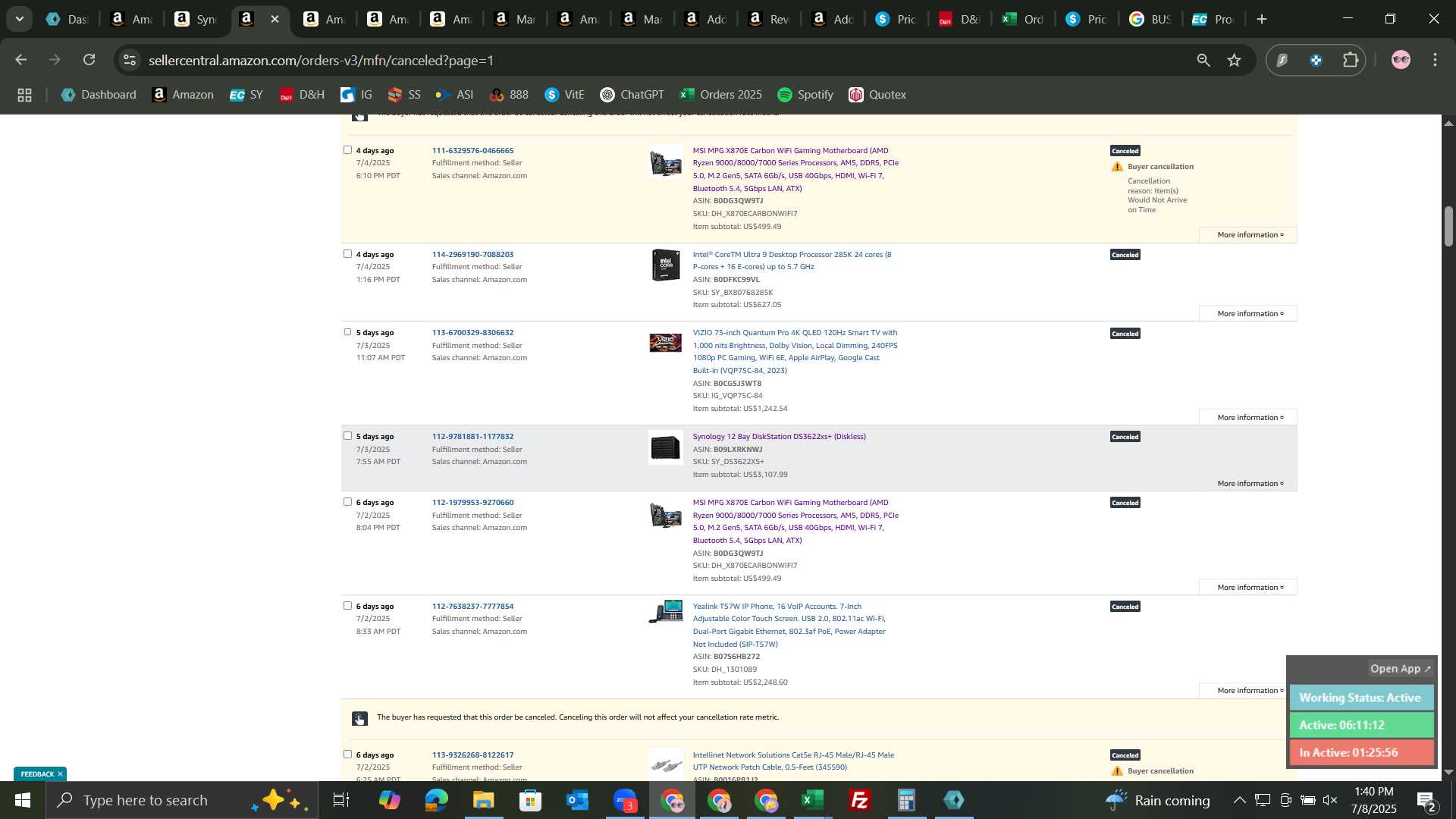View Intel Core Ultra 9 product thumbnail
The image size is (1456, 819).
coord(666,265)
